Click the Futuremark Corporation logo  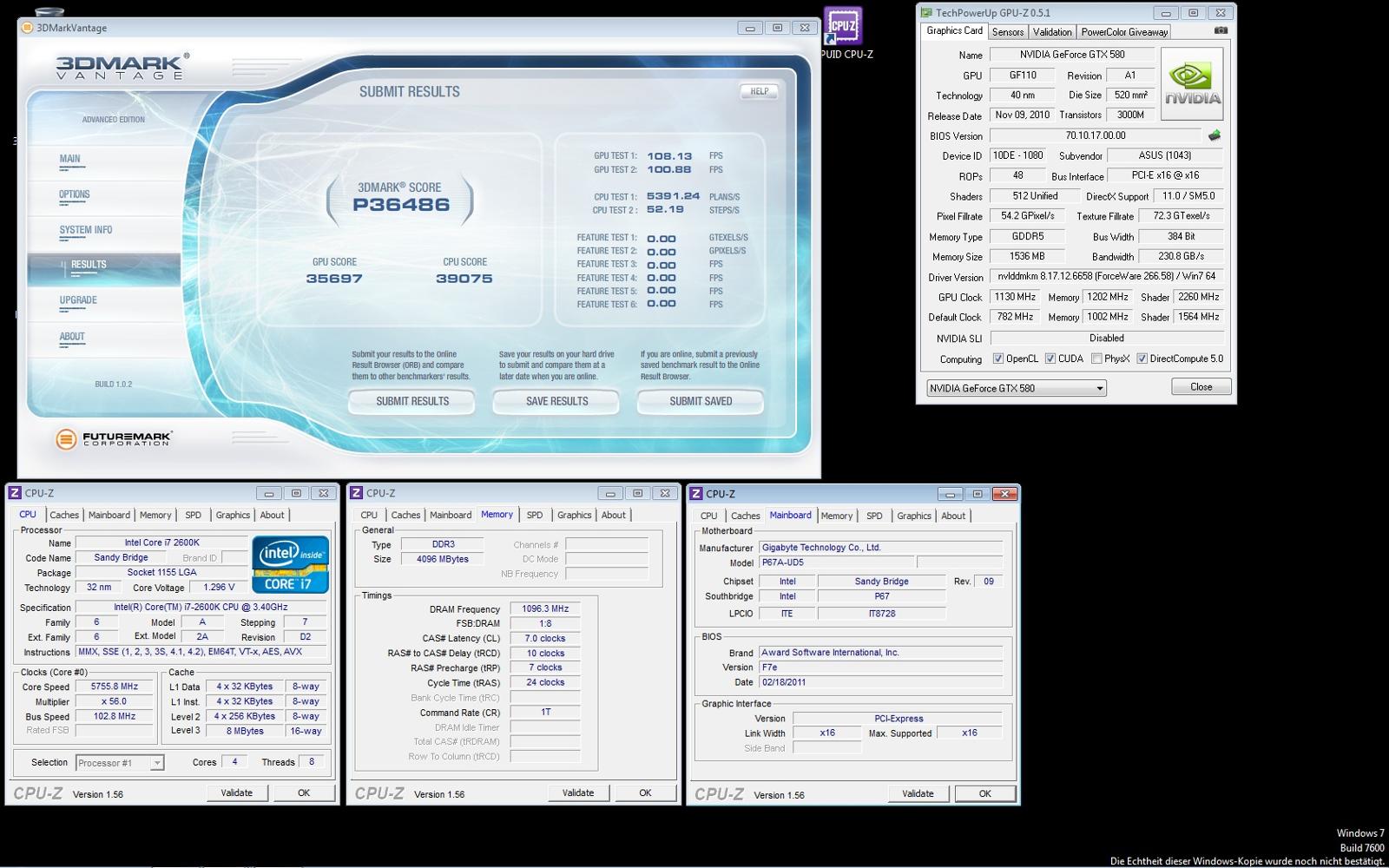coord(115,439)
